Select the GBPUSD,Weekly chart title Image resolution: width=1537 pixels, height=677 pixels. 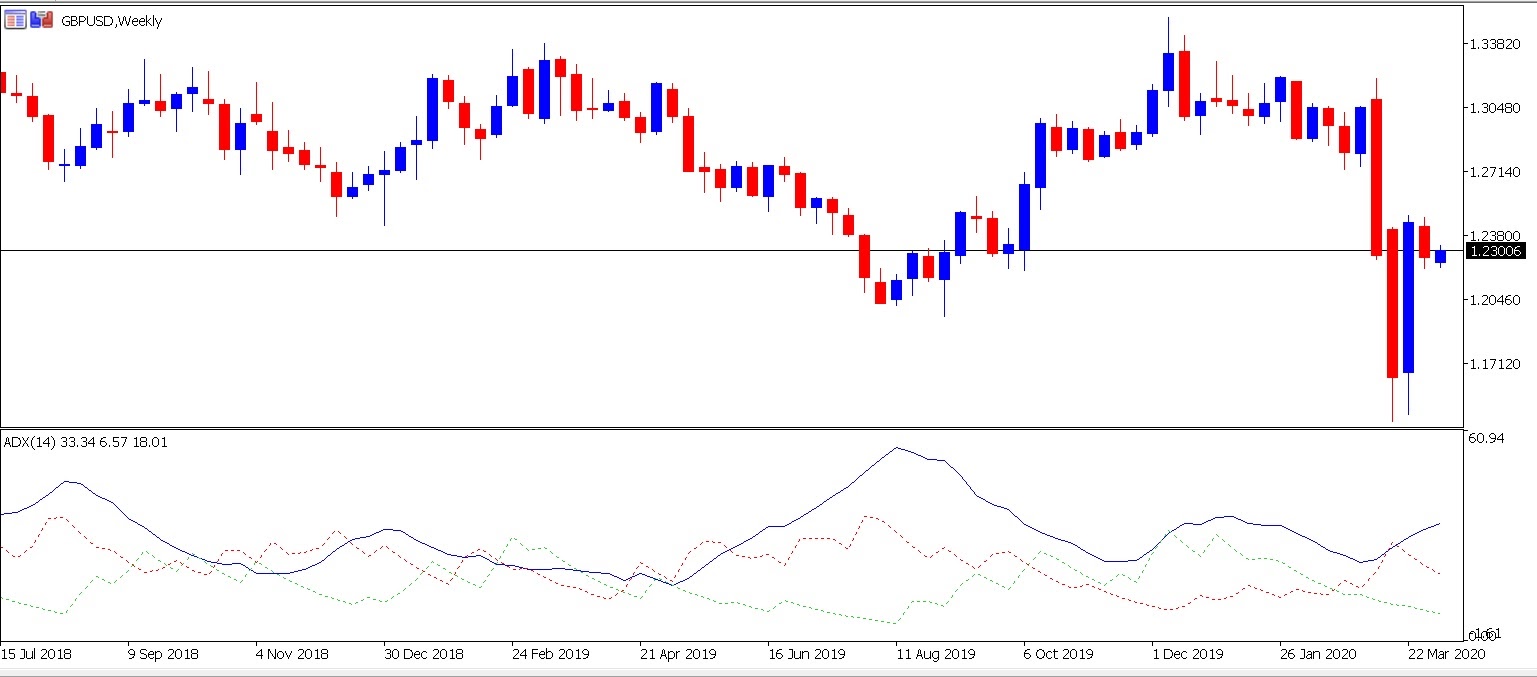(111, 20)
